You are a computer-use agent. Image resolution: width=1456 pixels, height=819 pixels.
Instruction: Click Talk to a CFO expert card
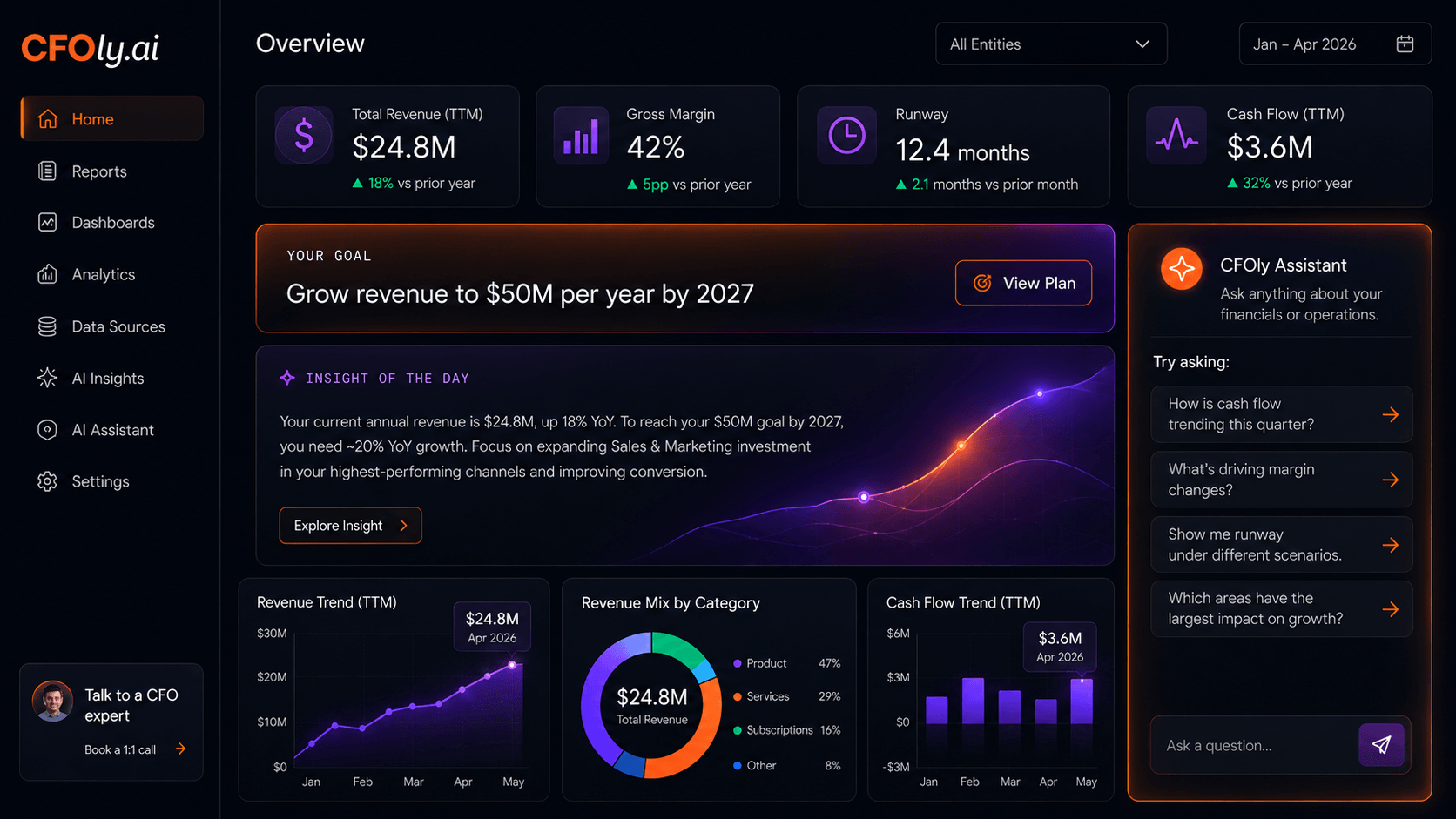pyautogui.click(x=111, y=722)
